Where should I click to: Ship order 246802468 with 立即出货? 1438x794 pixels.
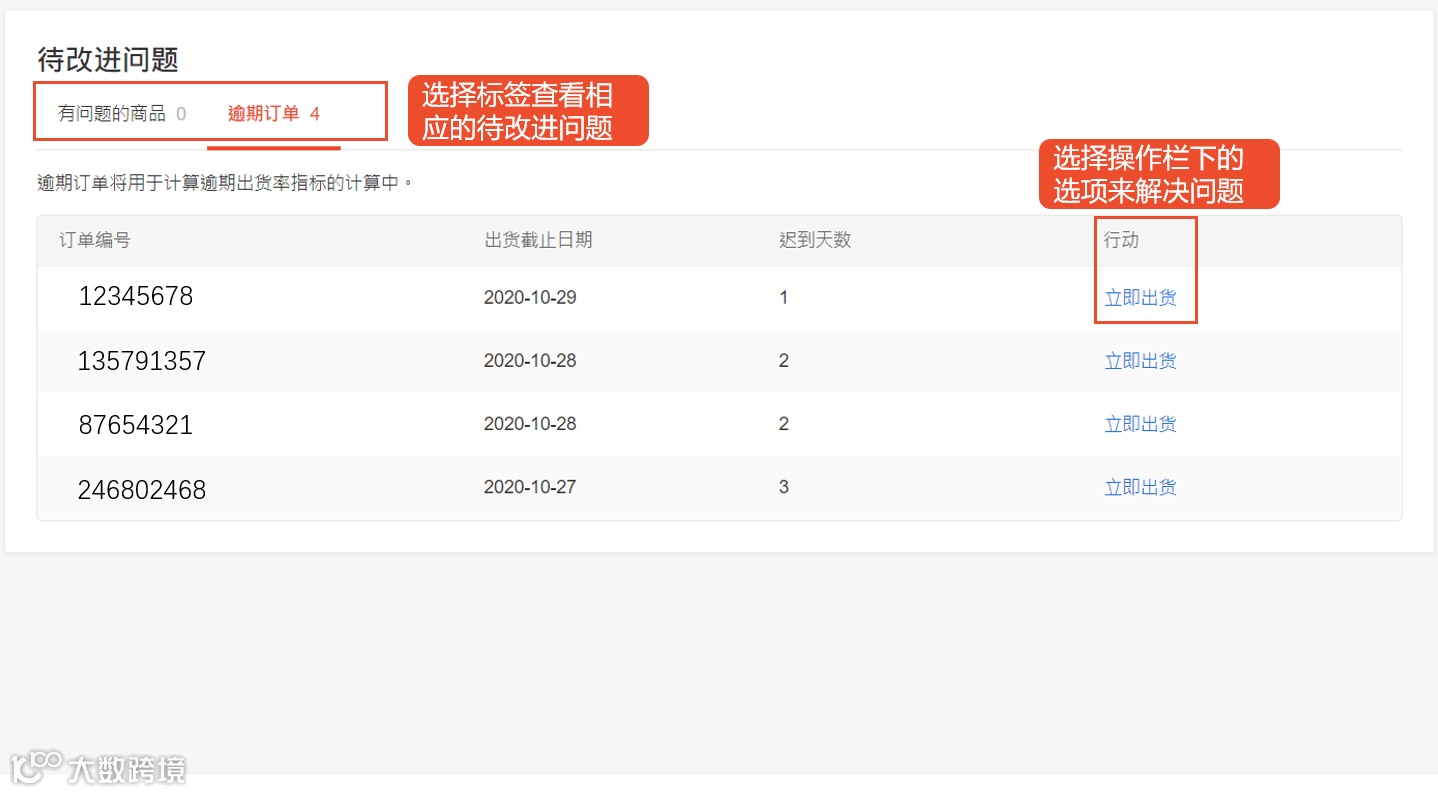tap(1140, 488)
